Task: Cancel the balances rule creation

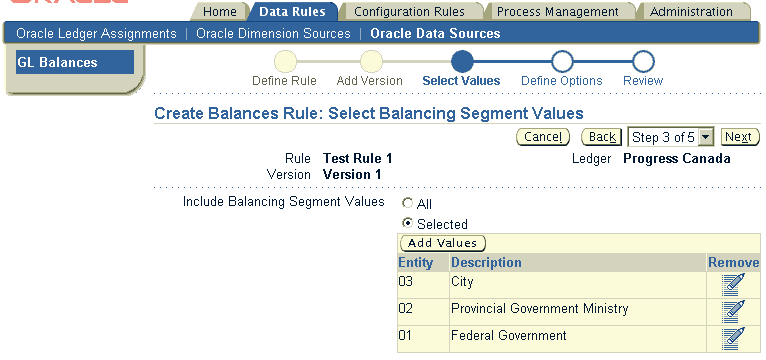Action: 543,137
